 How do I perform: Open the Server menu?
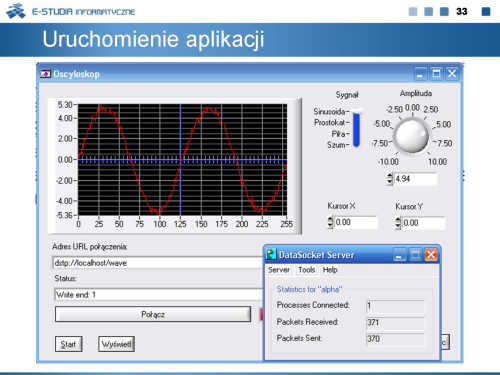(279, 270)
